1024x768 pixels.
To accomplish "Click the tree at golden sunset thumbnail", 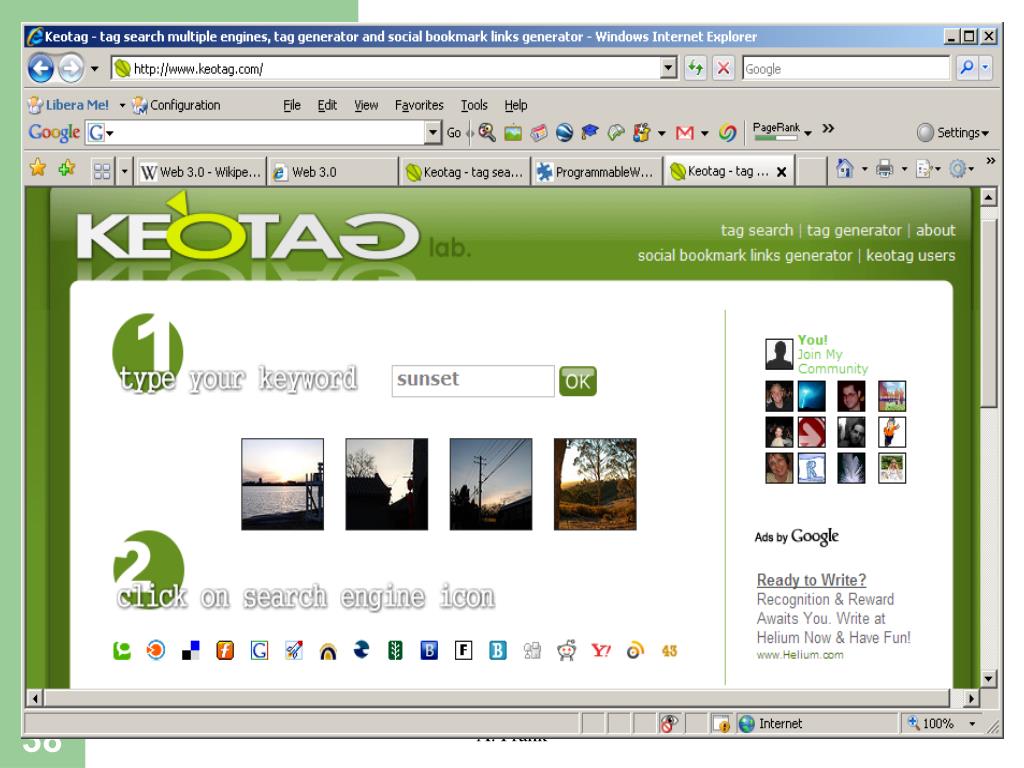I will 595,484.
